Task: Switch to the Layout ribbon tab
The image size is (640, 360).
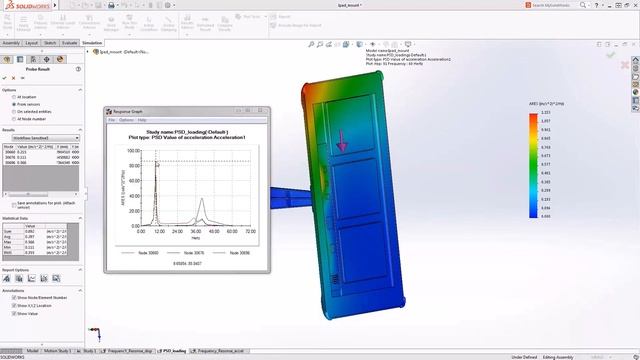Action: point(31,43)
